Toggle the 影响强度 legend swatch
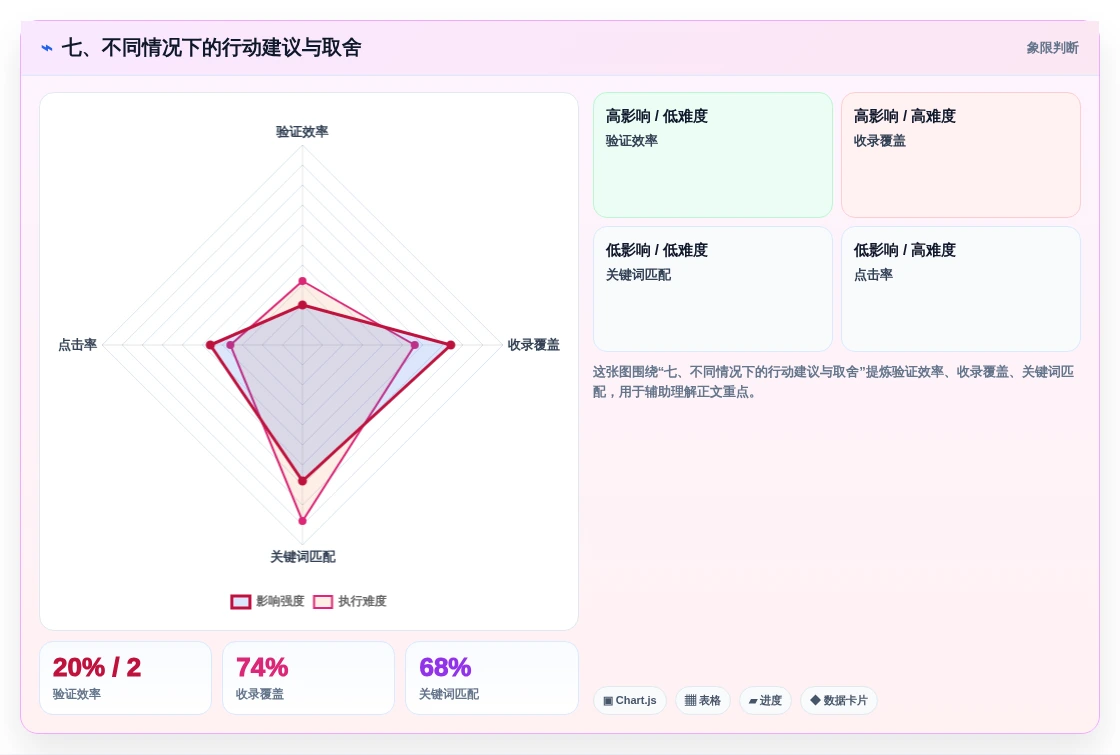 click(x=241, y=601)
